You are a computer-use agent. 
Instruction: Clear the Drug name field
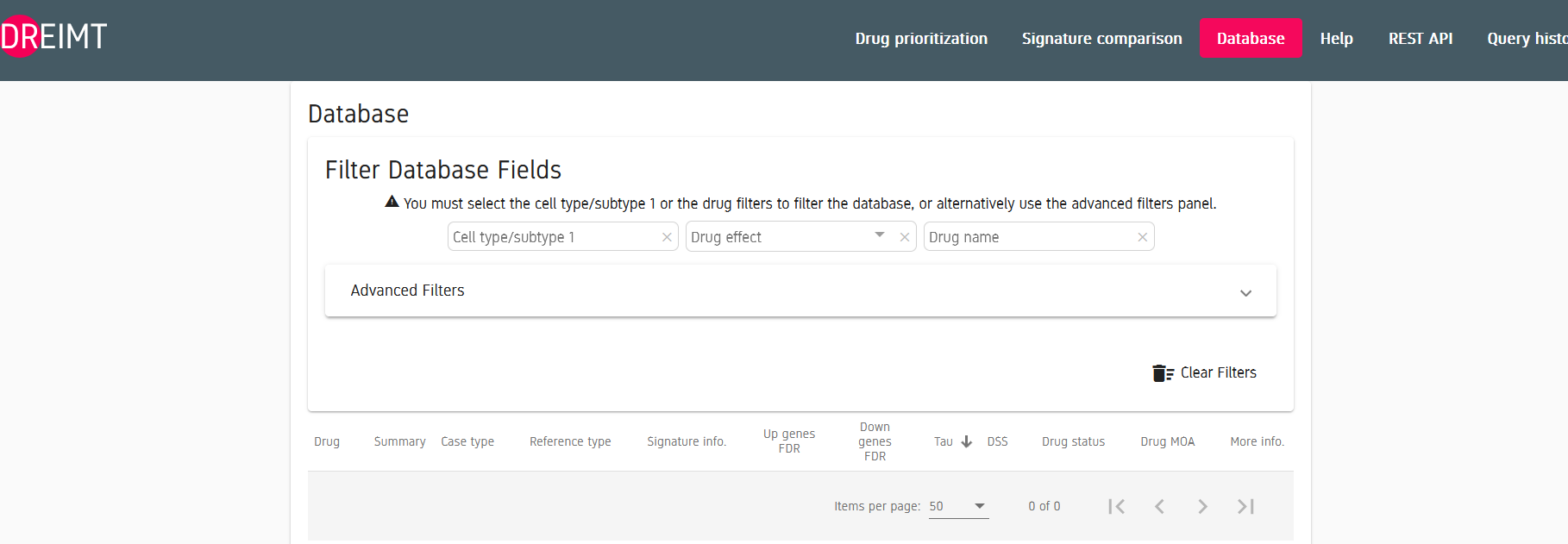point(1143,237)
